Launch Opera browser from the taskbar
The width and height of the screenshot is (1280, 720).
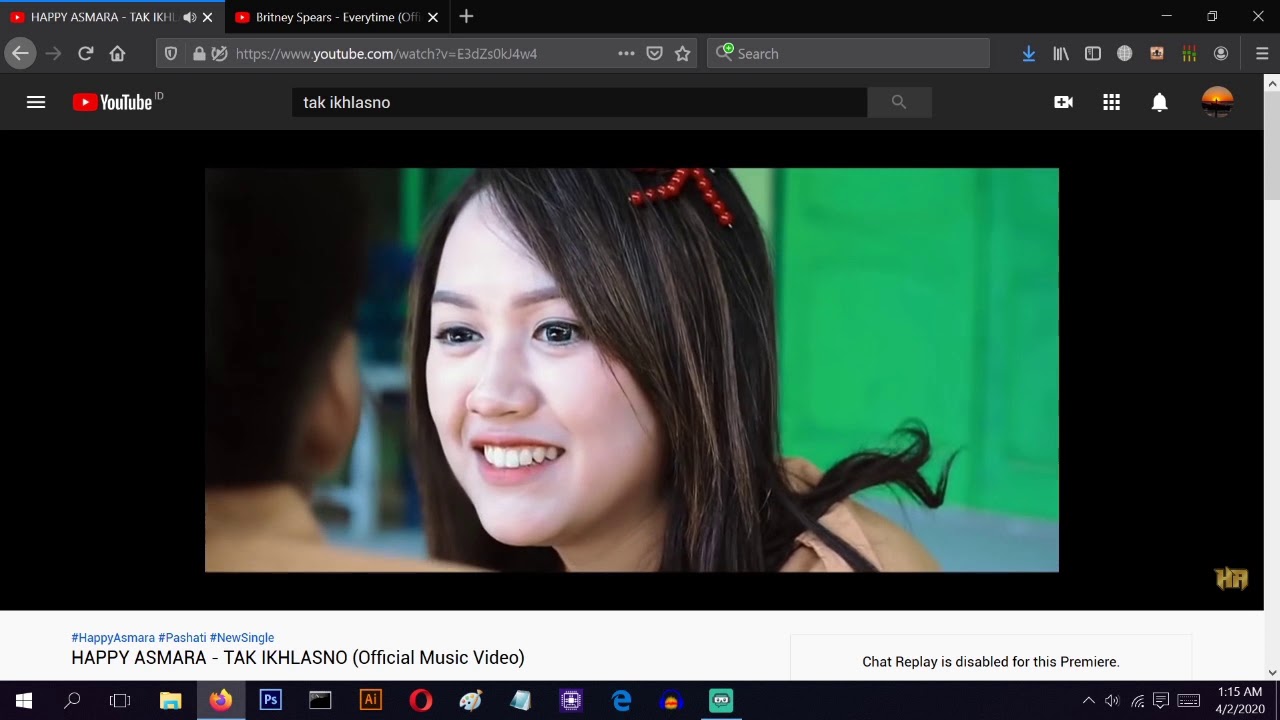coord(421,701)
